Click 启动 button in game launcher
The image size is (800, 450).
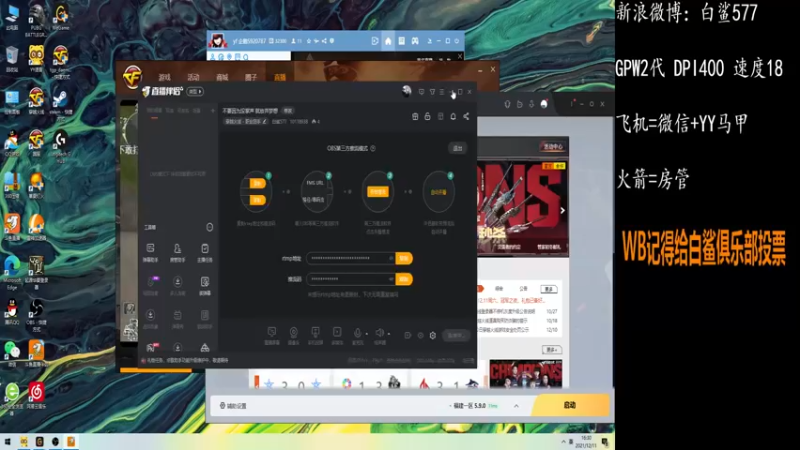click(570, 405)
